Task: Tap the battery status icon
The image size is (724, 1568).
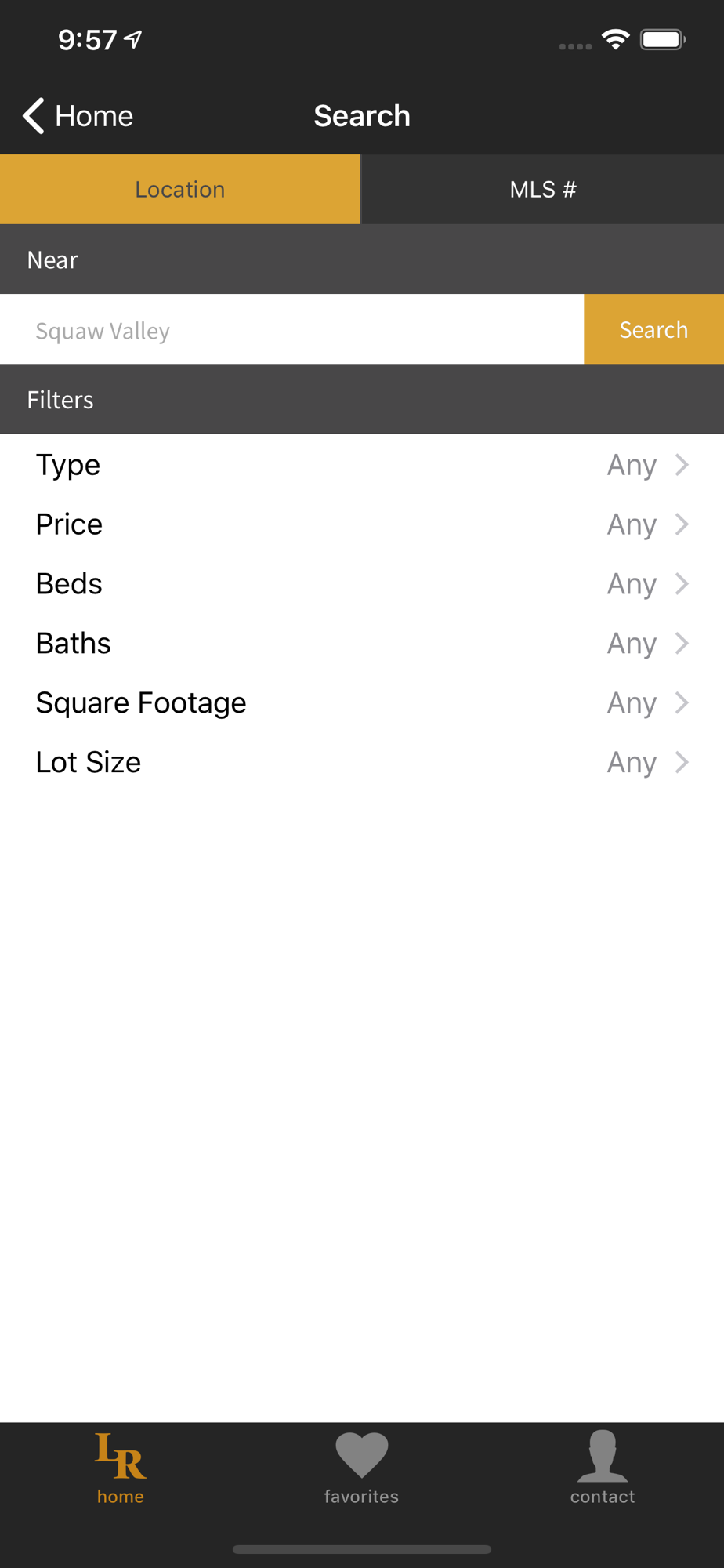Action: click(x=663, y=39)
